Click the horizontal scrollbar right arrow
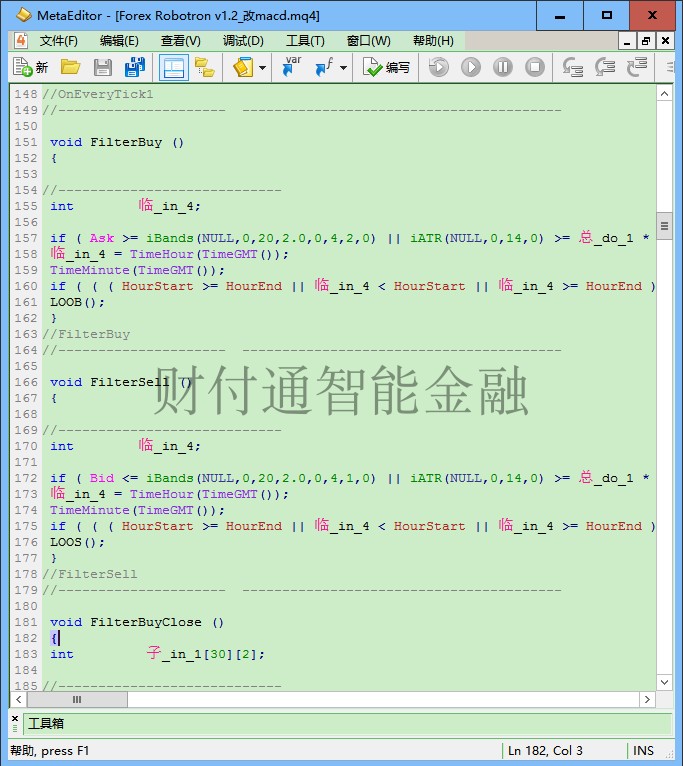The height and width of the screenshot is (766, 683). pyautogui.click(x=647, y=700)
